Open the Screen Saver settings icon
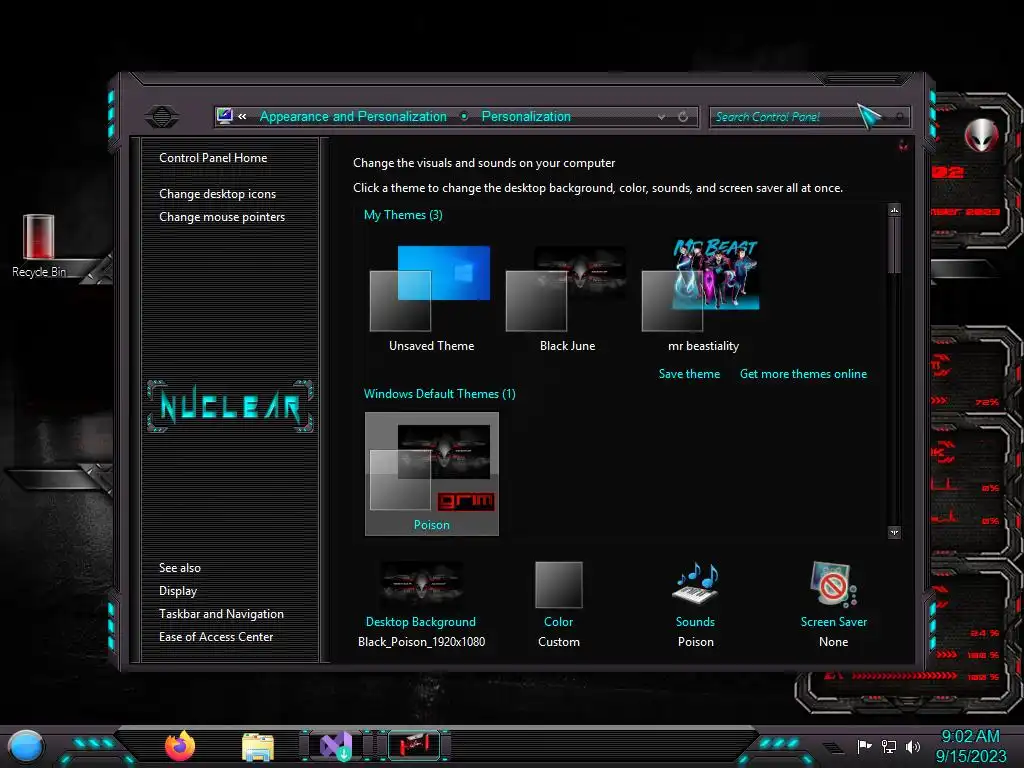This screenshot has width=1024, height=768. 833,583
